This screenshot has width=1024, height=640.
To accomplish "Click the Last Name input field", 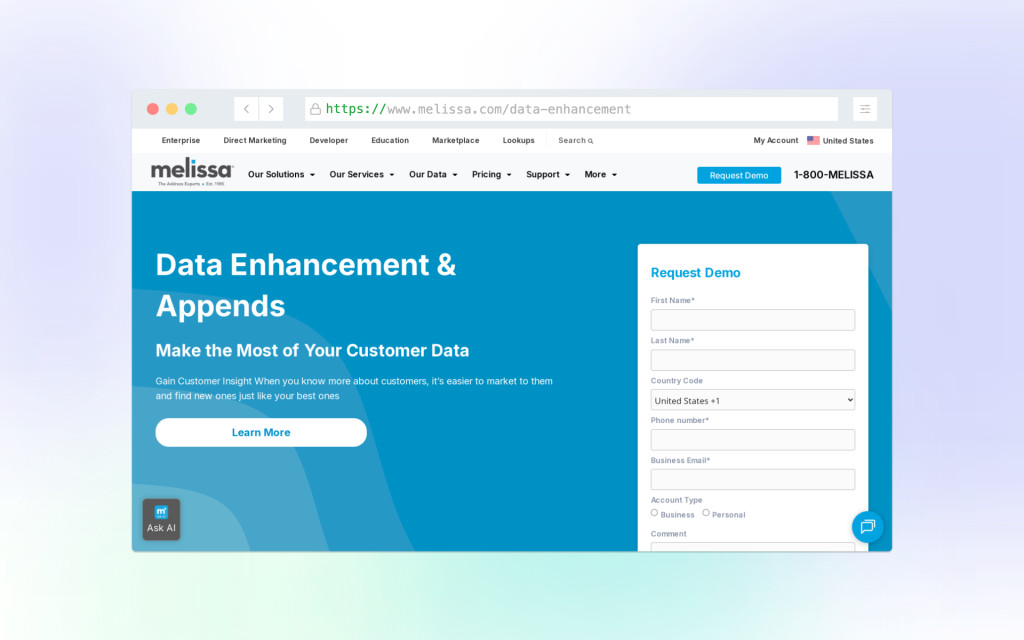I will pos(753,360).
